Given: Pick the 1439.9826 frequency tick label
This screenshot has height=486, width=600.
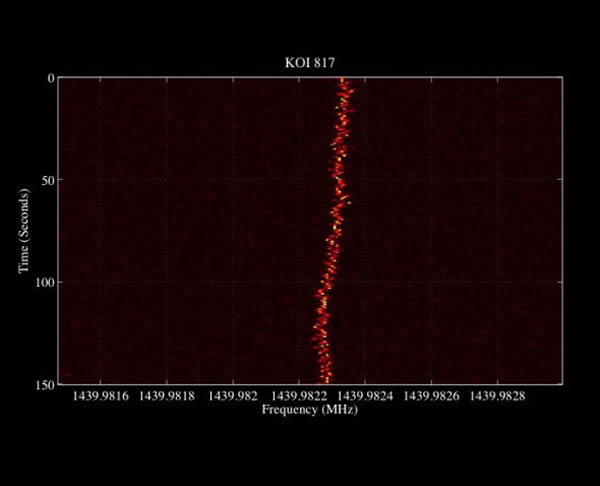Looking at the screenshot, I should (432, 397).
